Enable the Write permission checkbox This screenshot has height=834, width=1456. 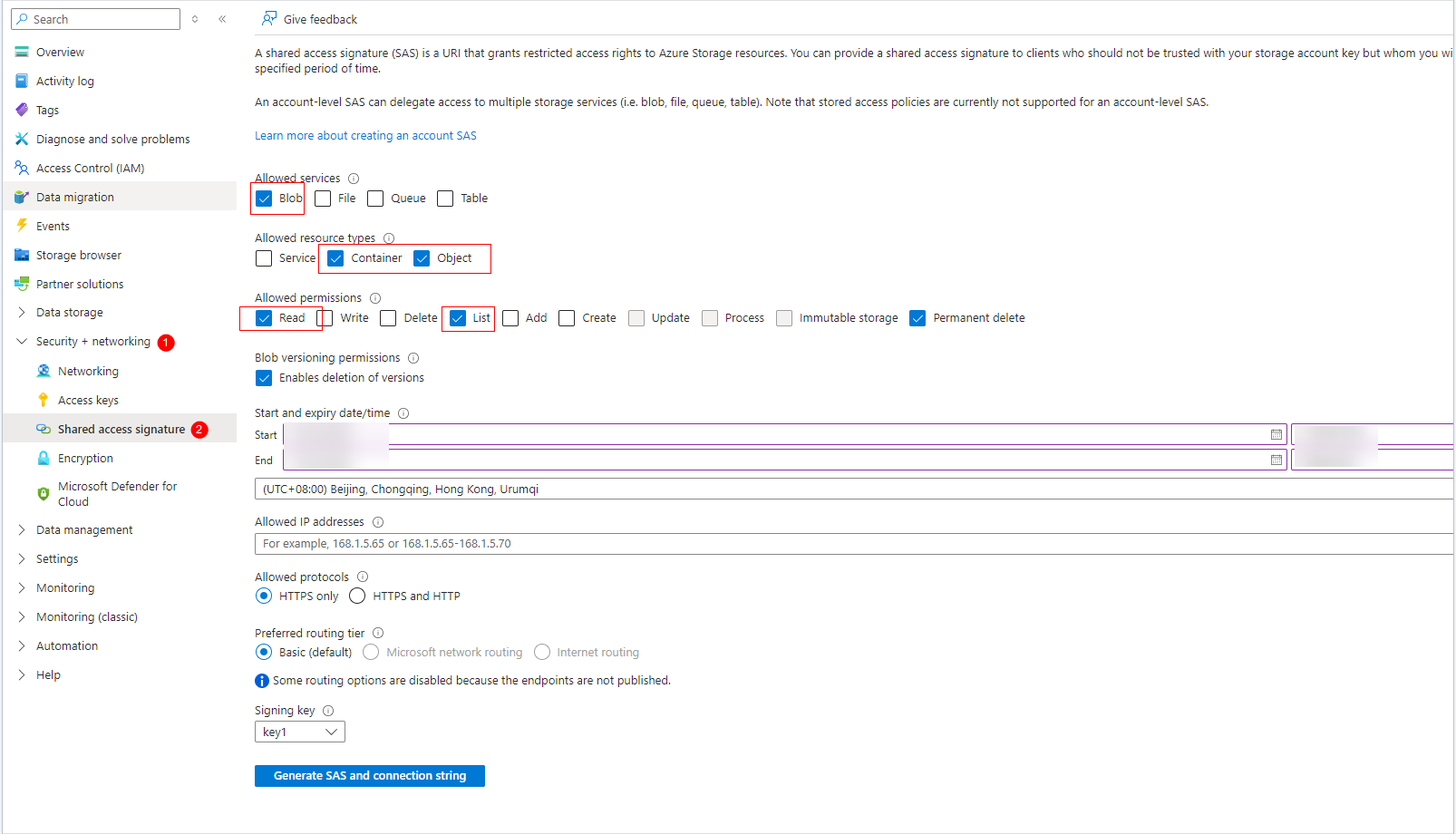(325, 318)
